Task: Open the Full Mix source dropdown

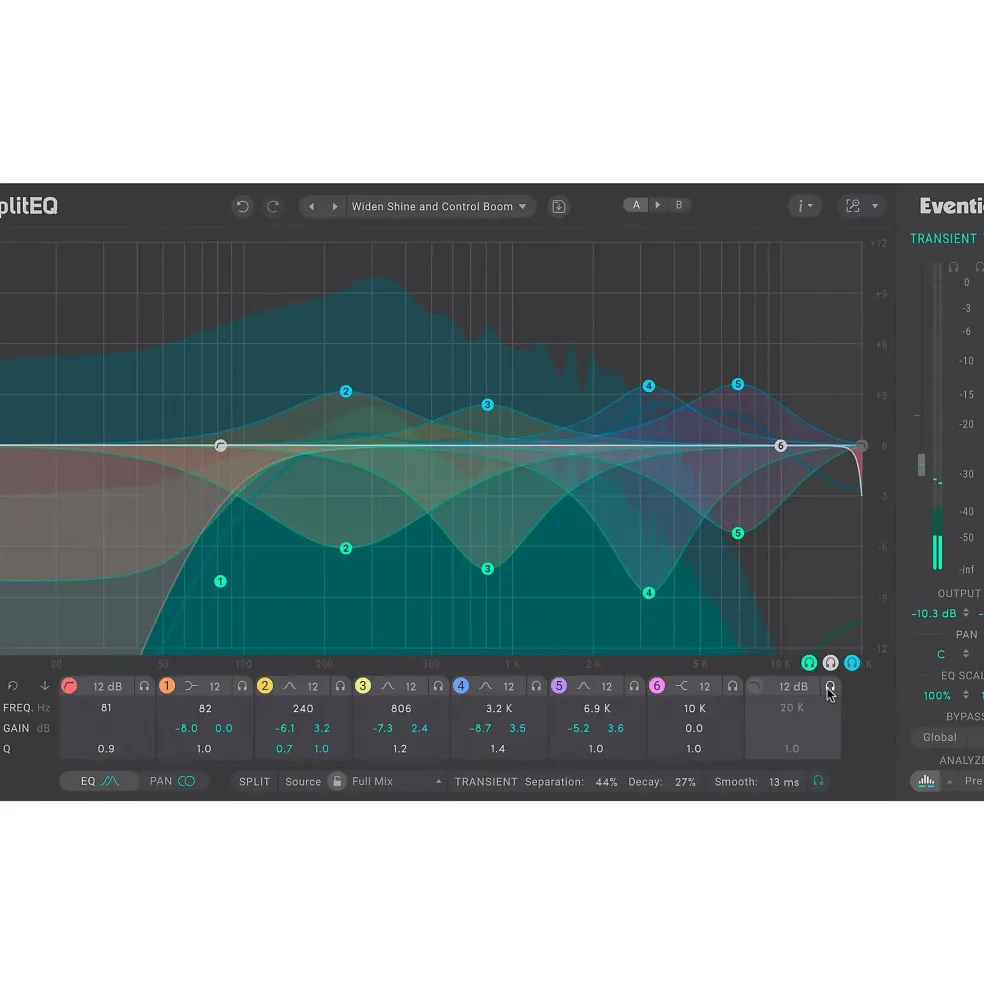Action: pos(397,781)
